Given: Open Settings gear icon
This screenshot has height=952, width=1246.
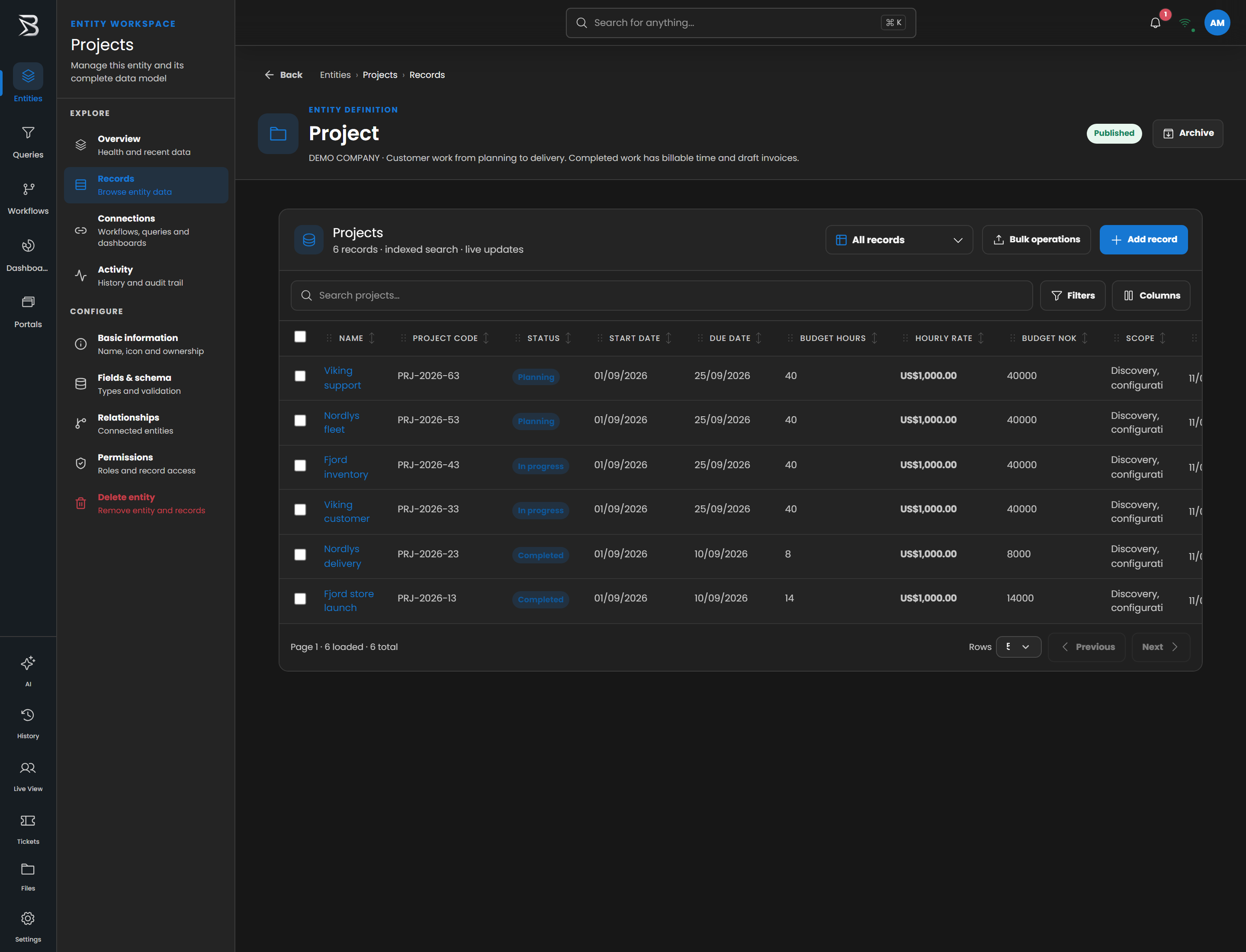Looking at the screenshot, I should (x=28, y=918).
